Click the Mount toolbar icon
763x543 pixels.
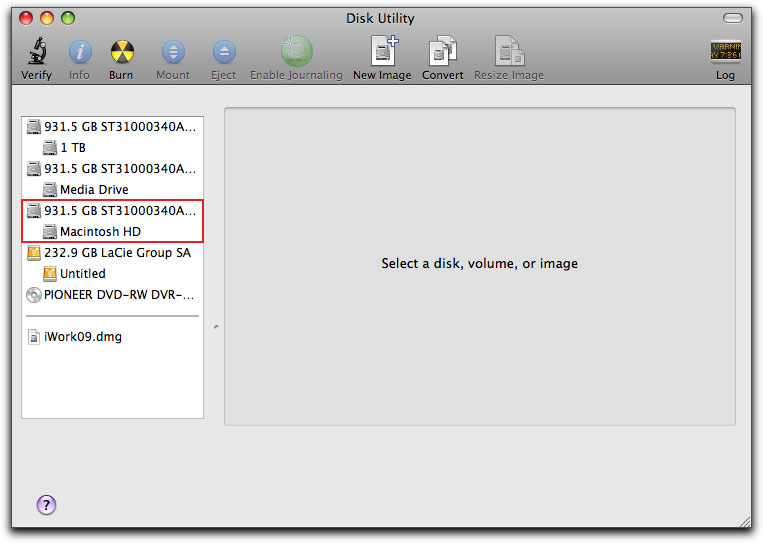(x=173, y=52)
